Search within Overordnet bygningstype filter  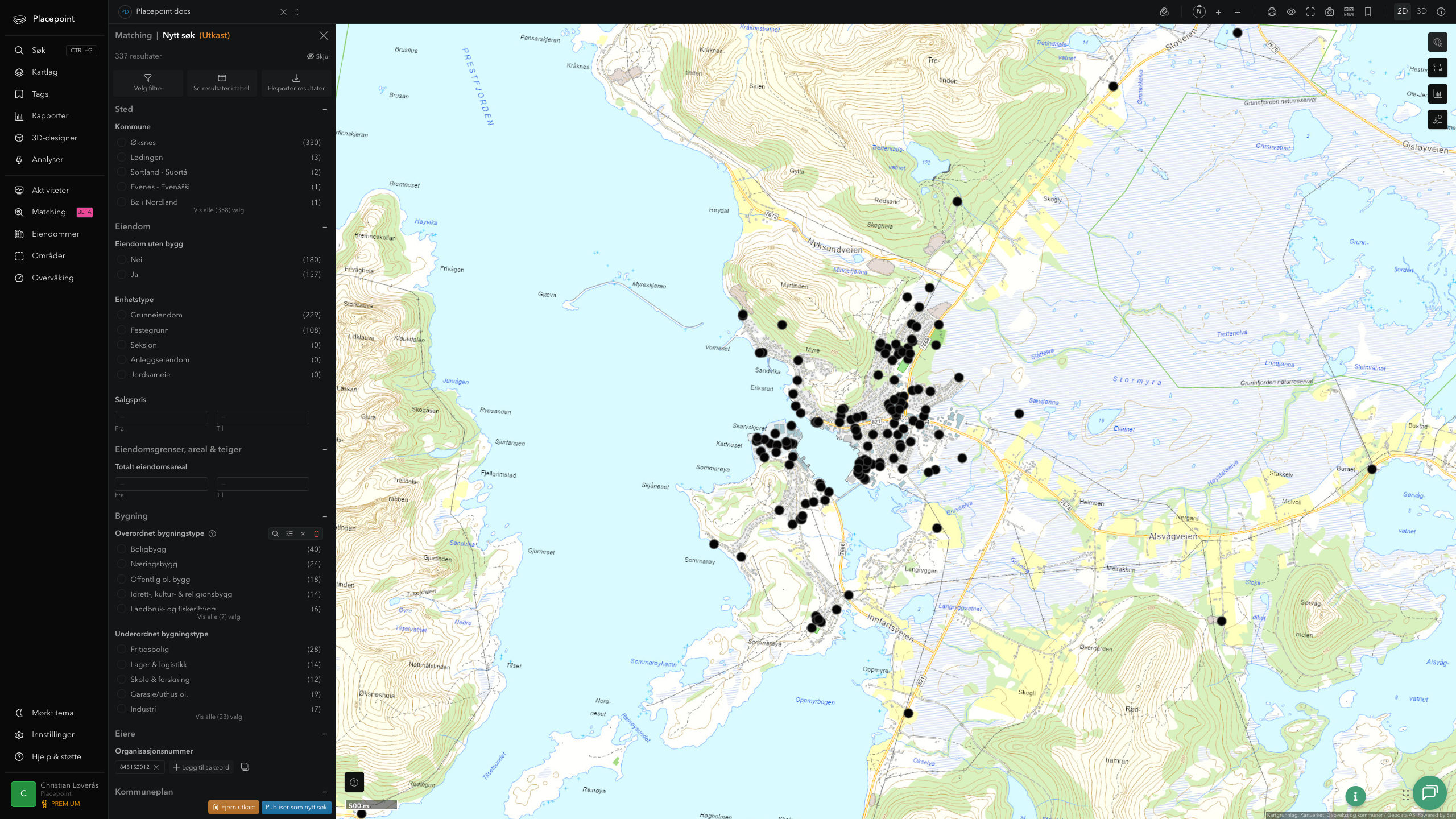(x=275, y=533)
